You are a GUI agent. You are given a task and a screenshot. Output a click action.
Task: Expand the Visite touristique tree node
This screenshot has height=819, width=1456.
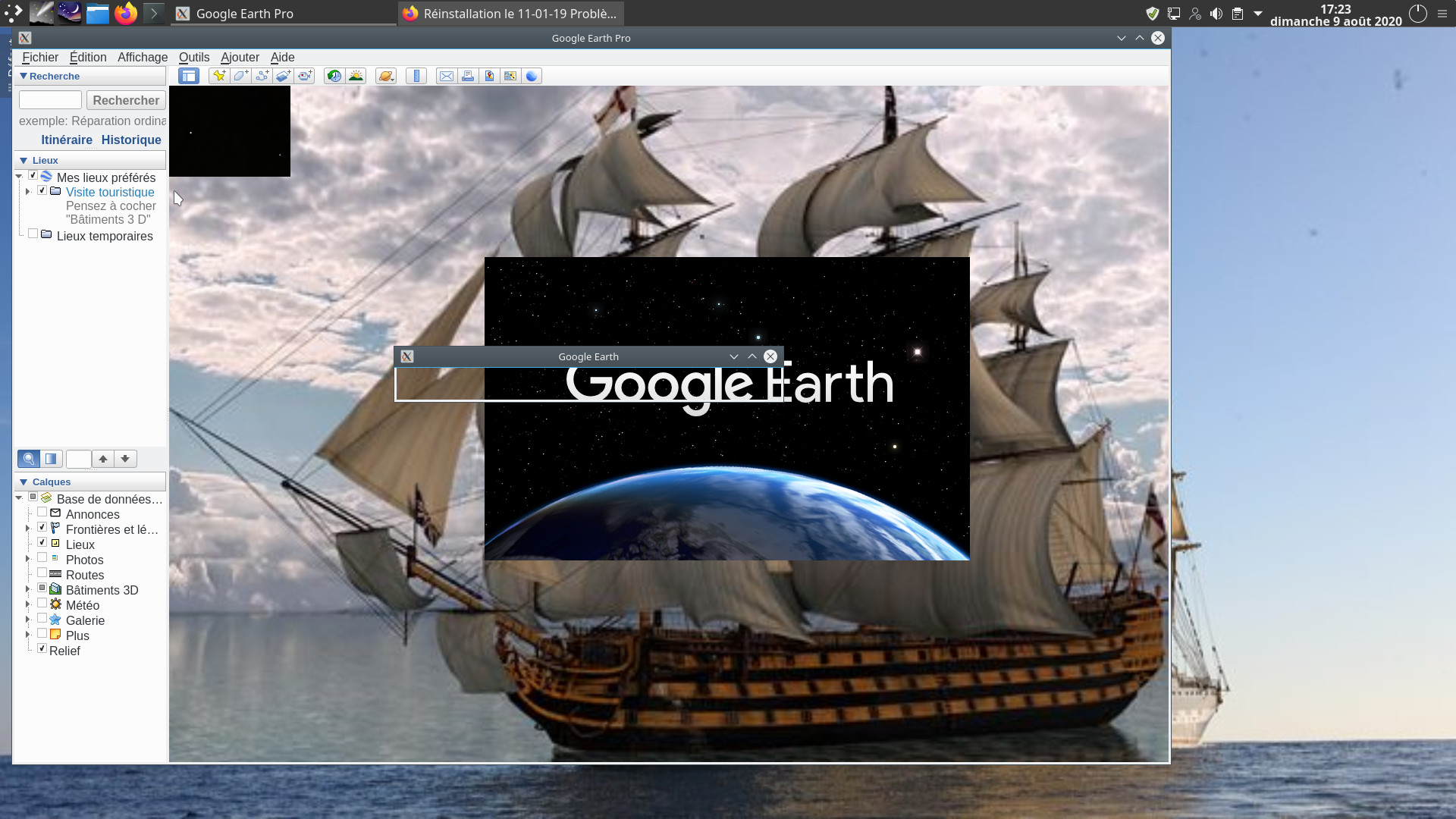28,191
